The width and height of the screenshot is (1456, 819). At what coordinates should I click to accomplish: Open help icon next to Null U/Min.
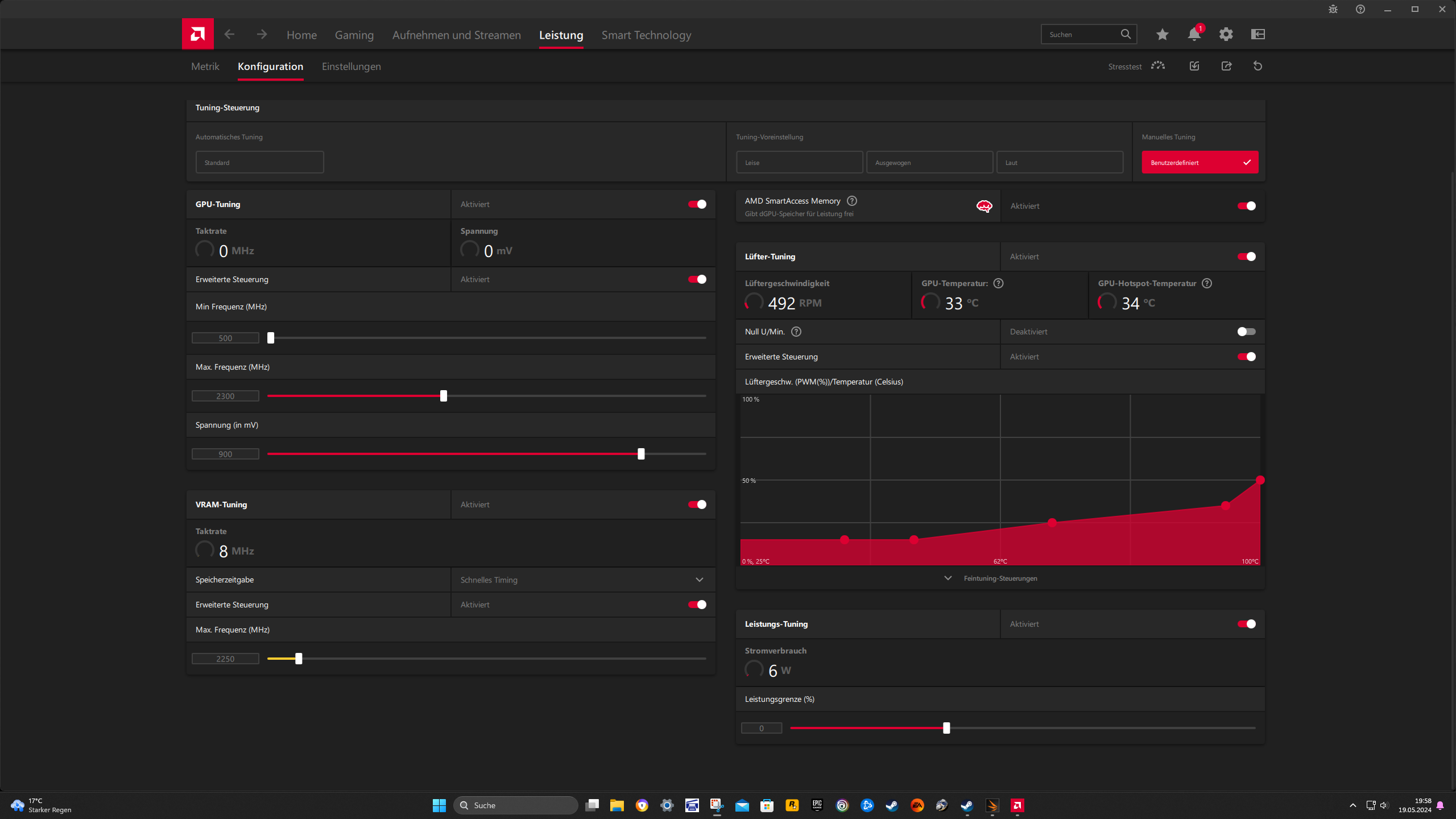tap(796, 332)
